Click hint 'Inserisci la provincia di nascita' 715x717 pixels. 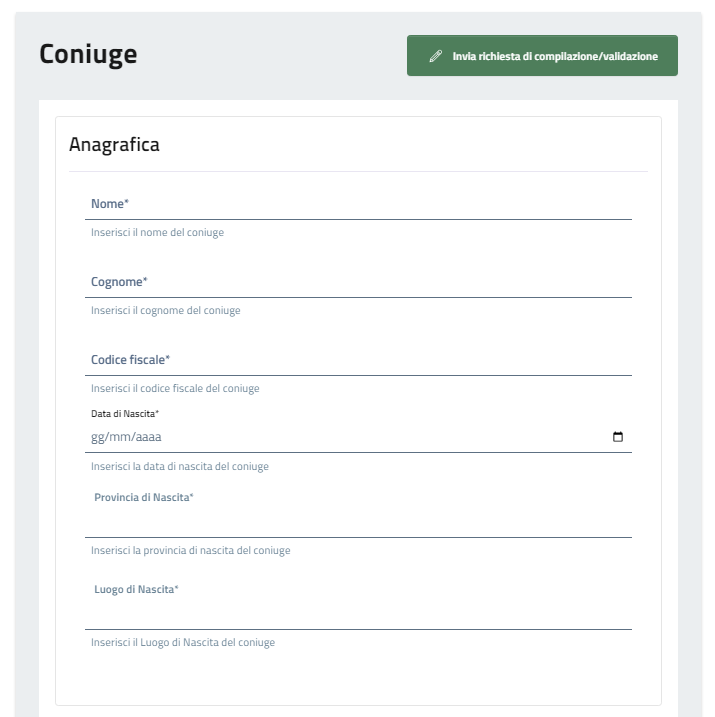190,550
